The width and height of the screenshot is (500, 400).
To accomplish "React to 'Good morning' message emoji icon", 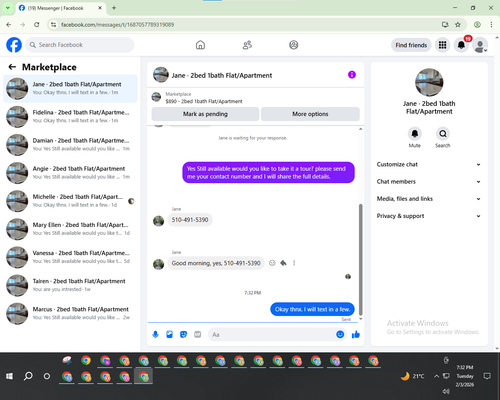I will (272, 263).
